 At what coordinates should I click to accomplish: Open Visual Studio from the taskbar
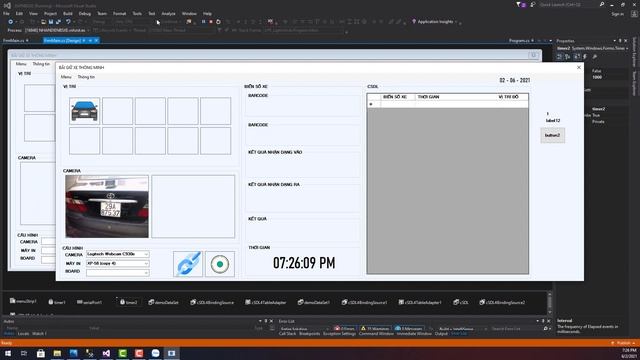106,353
